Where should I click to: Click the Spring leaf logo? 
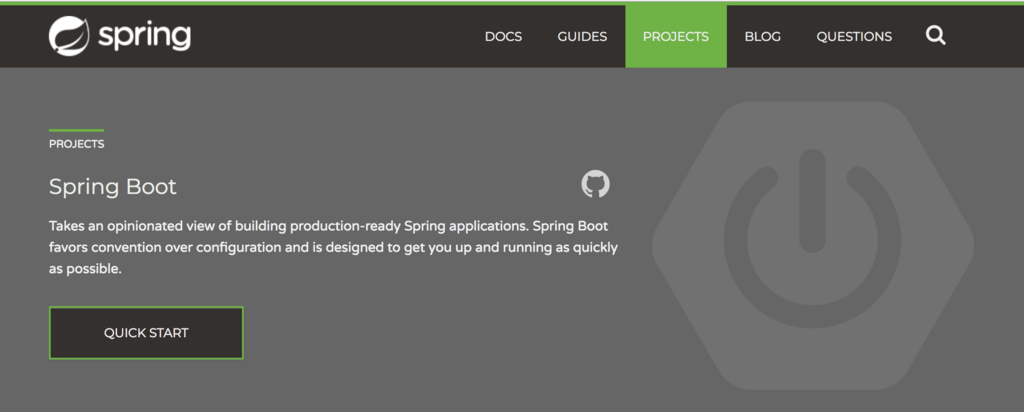pos(69,36)
